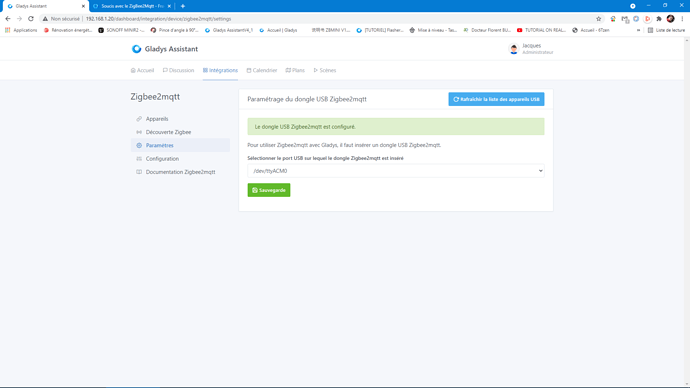
Task: Open Intégrations menu item
Action: (x=220, y=70)
